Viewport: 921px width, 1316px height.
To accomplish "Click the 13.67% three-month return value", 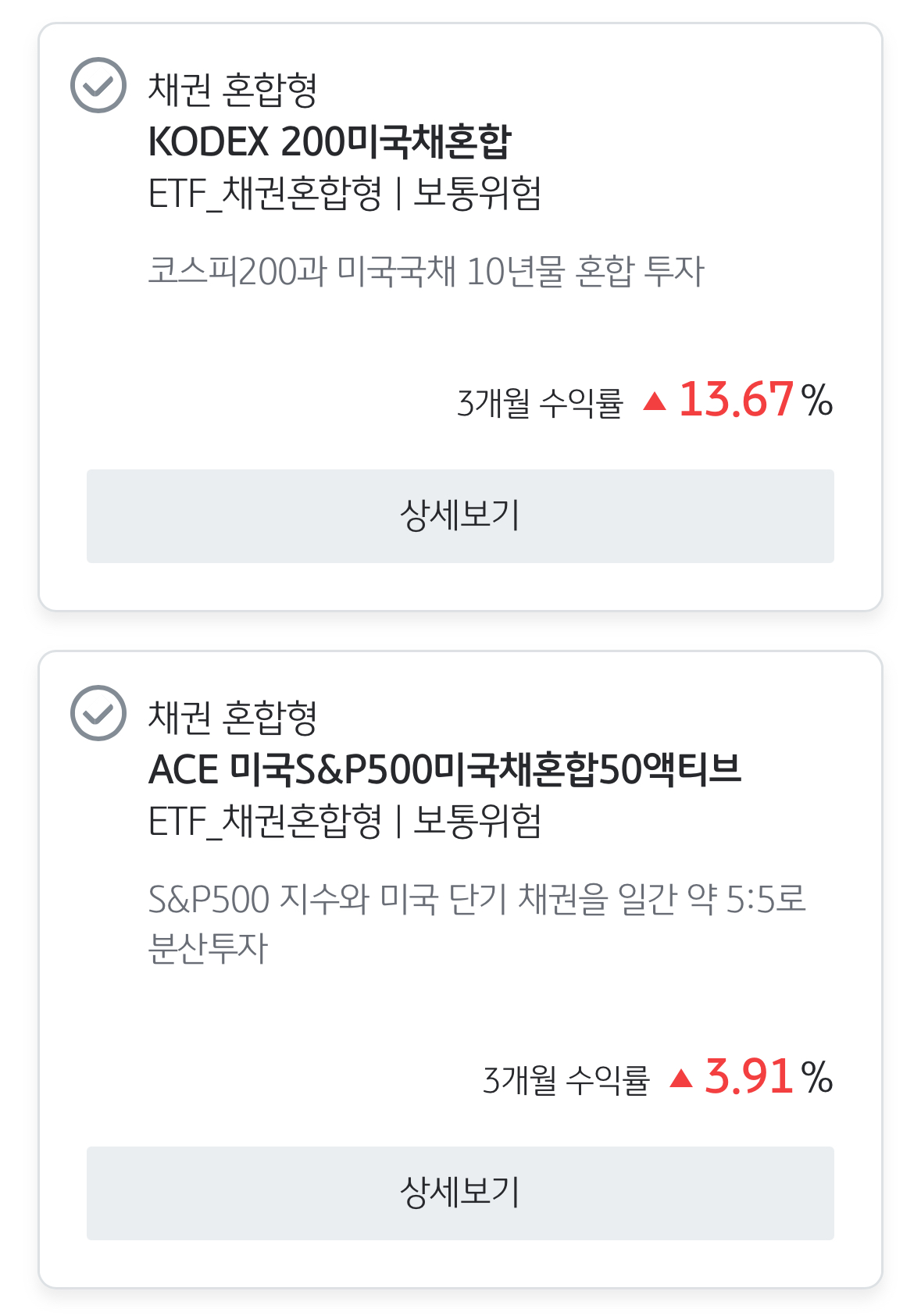I will pyautogui.click(x=736, y=400).
